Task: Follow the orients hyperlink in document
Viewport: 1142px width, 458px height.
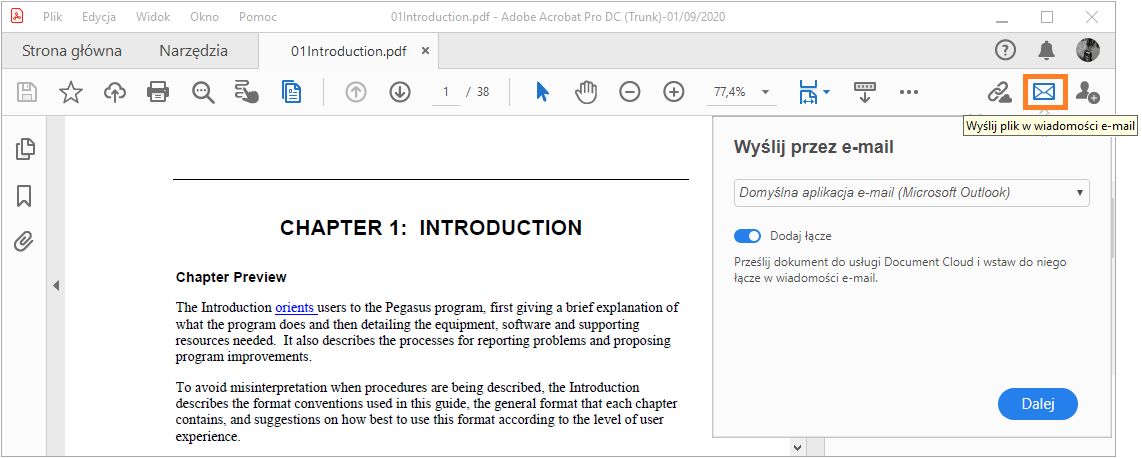Action: [x=295, y=307]
